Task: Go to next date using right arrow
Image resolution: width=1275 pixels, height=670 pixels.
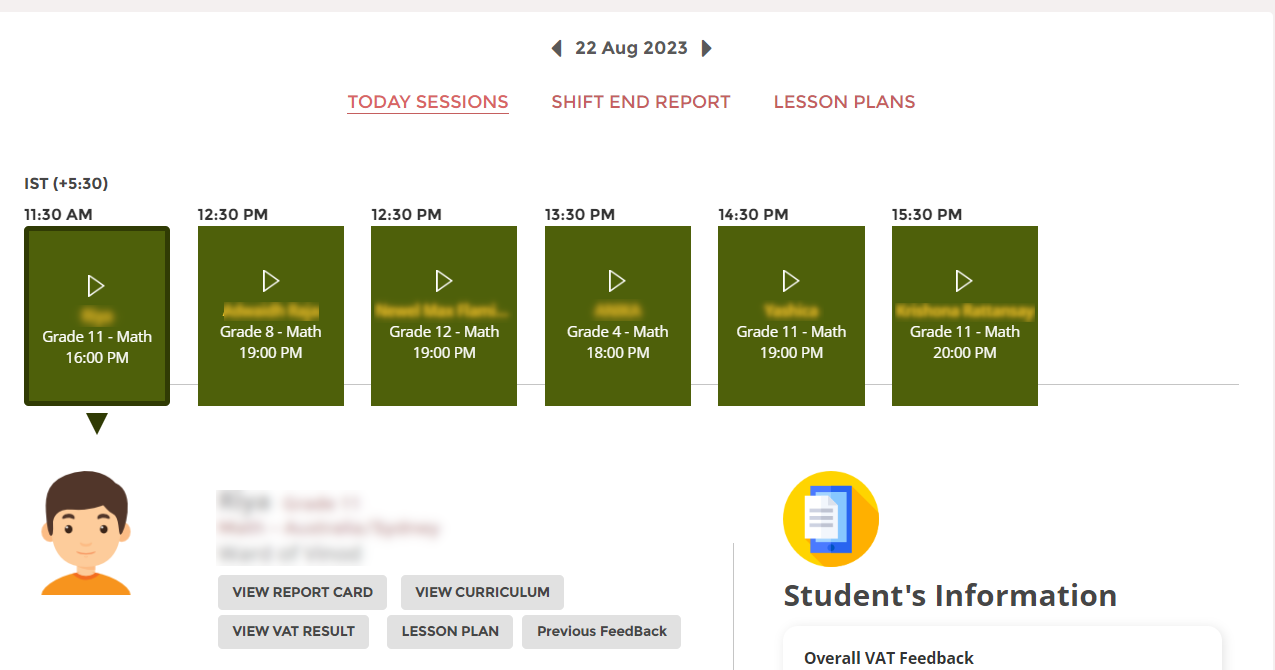Action: 706,48
